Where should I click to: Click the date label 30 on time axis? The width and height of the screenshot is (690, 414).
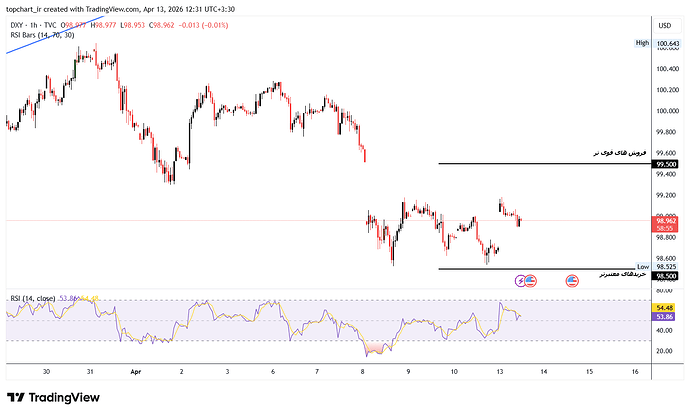coord(46,372)
